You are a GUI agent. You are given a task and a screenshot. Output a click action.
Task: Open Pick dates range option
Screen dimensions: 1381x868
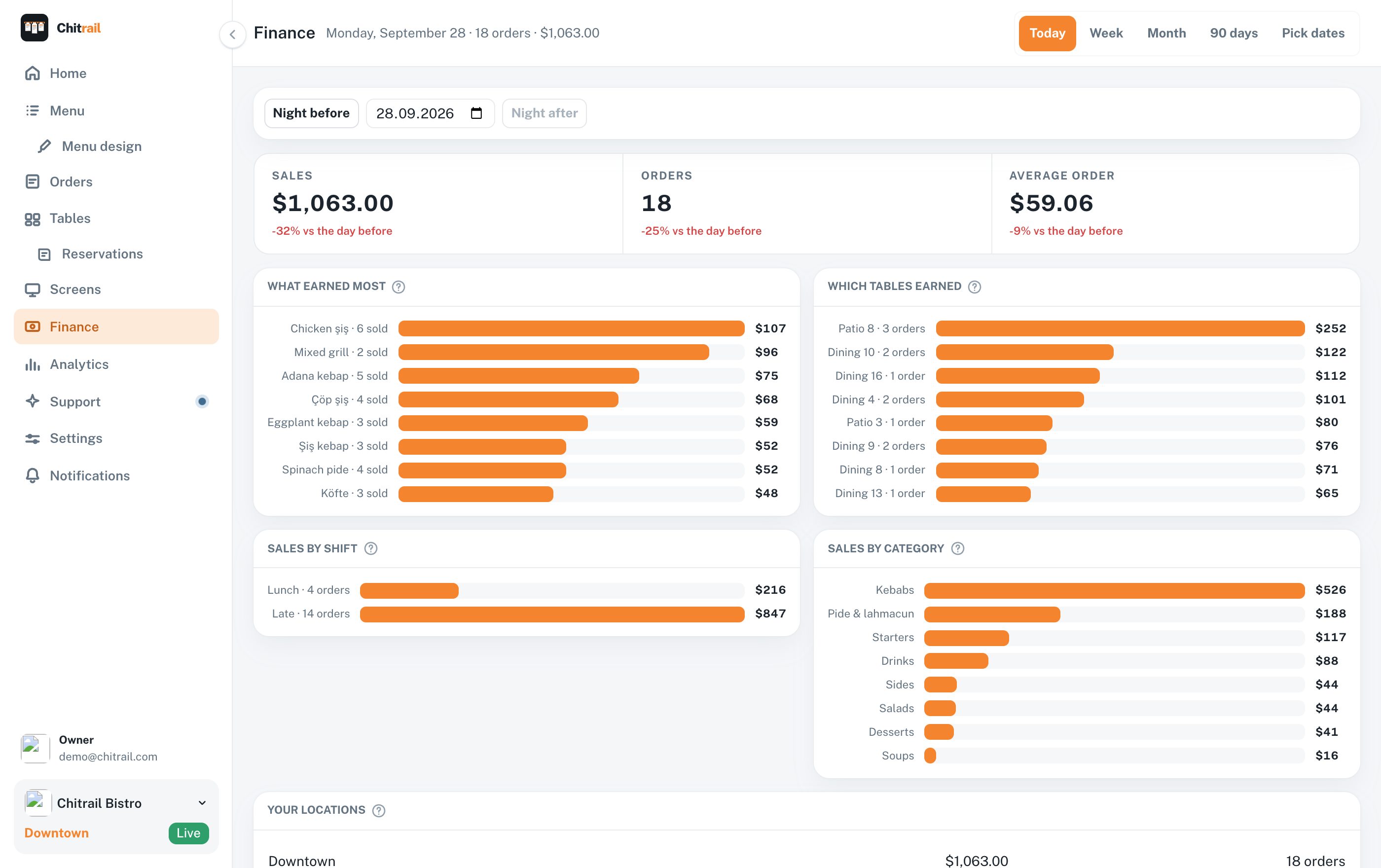coord(1313,33)
